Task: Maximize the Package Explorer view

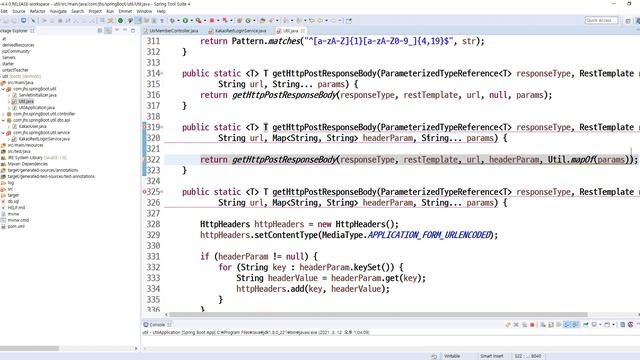Action: pyautogui.click(x=133, y=31)
